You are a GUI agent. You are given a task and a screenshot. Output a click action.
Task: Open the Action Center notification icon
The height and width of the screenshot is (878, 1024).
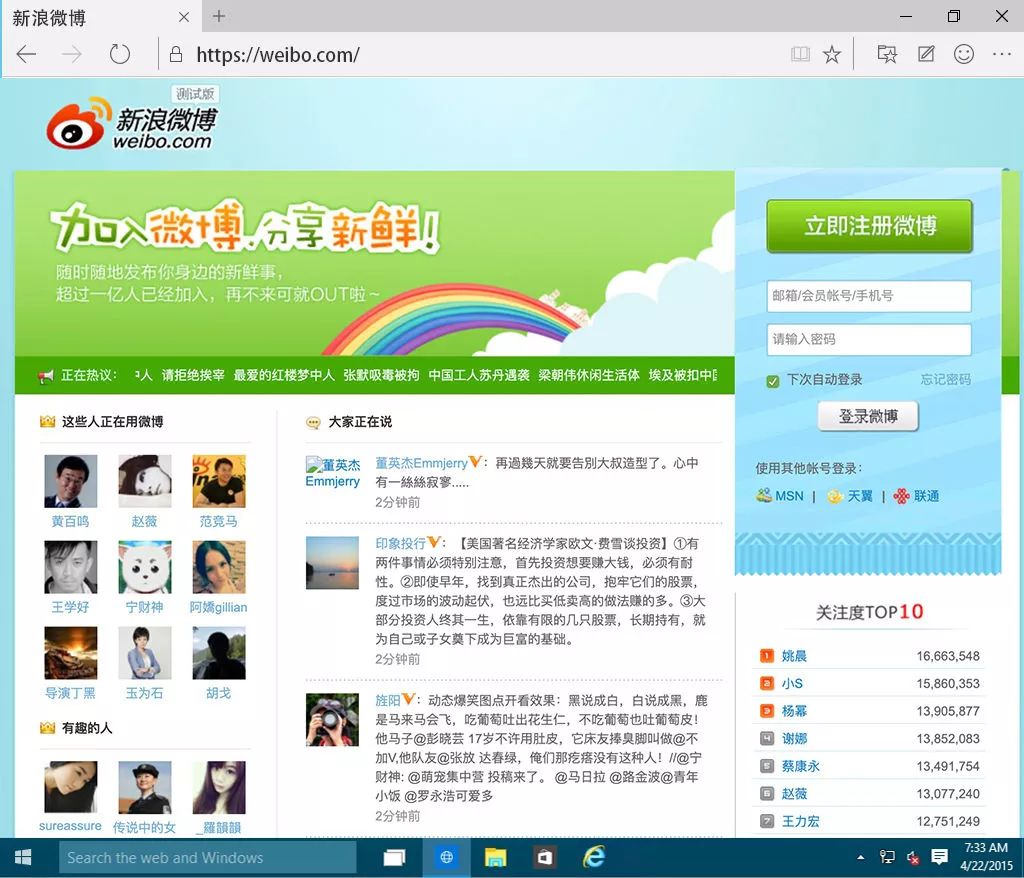click(x=939, y=856)
